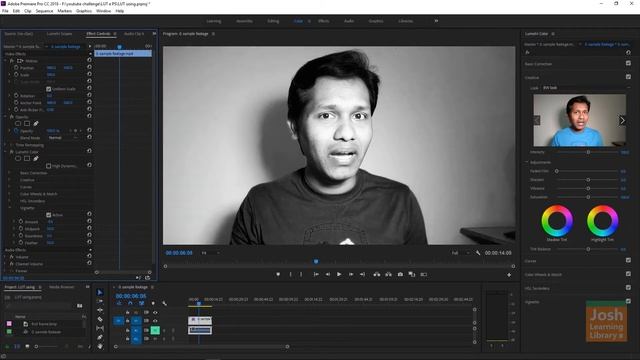Play the program monitor
Image resolution: width=640 pixels, height=360 pixels.
(x=339, y=274)
